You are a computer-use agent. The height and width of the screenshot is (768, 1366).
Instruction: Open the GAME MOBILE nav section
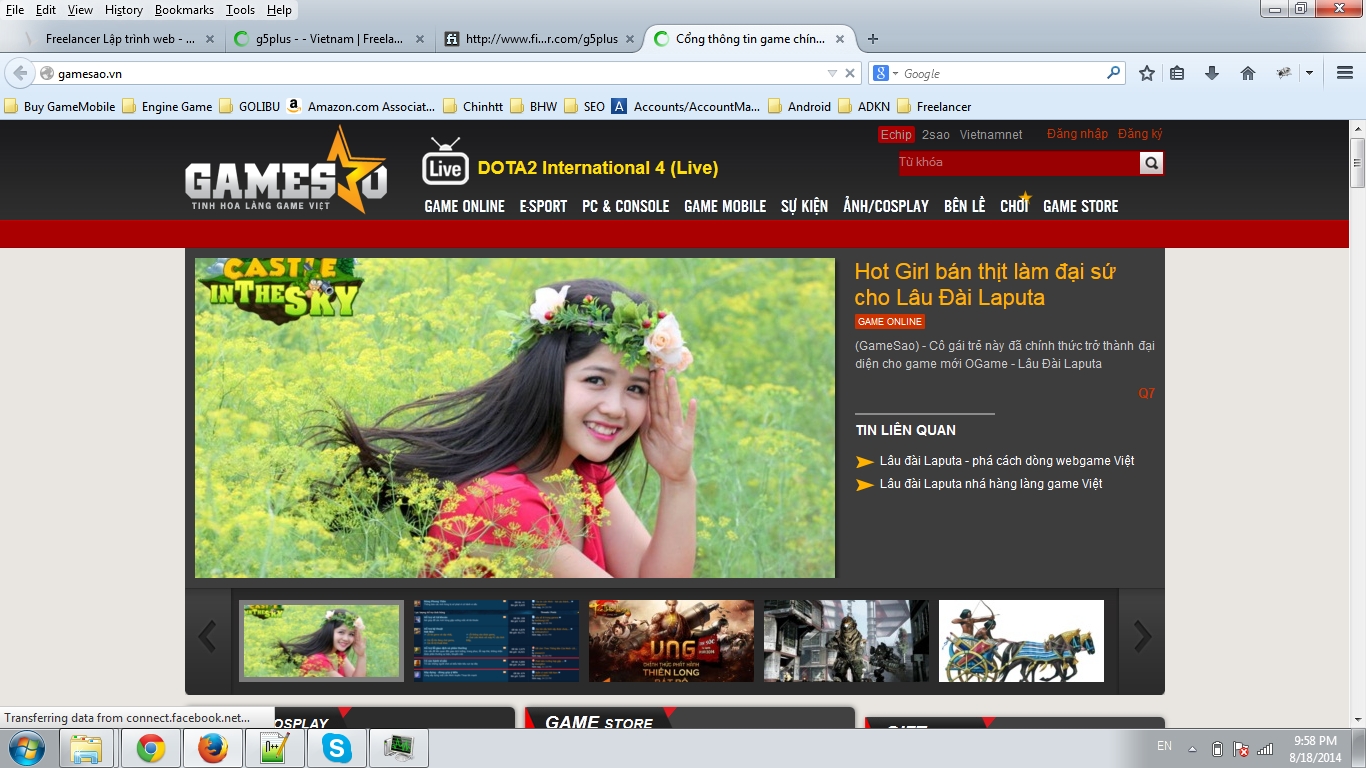[x=725, y=206]
